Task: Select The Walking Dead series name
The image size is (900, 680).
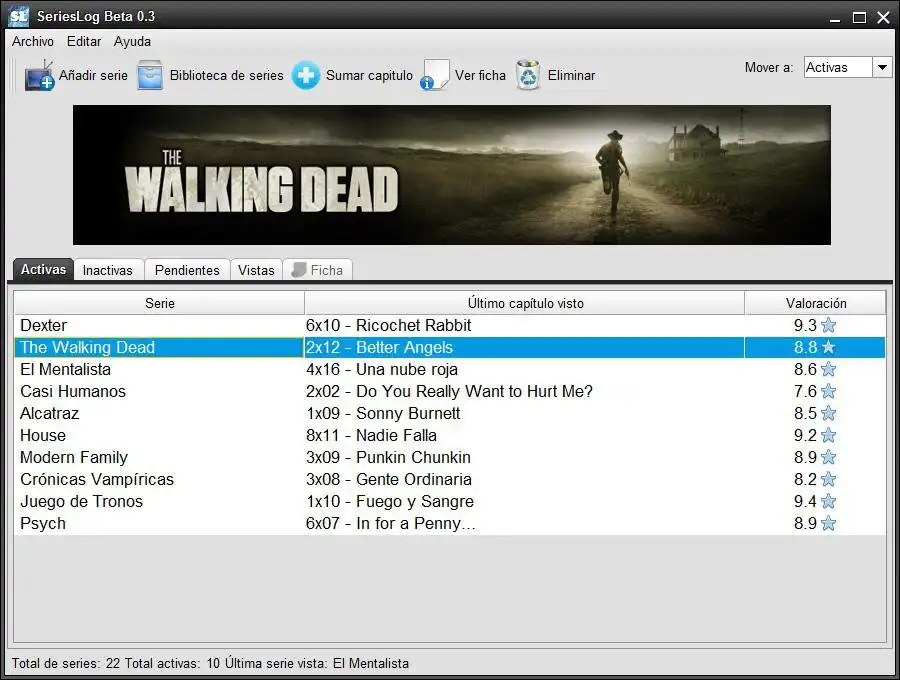Action: [87, 347]
